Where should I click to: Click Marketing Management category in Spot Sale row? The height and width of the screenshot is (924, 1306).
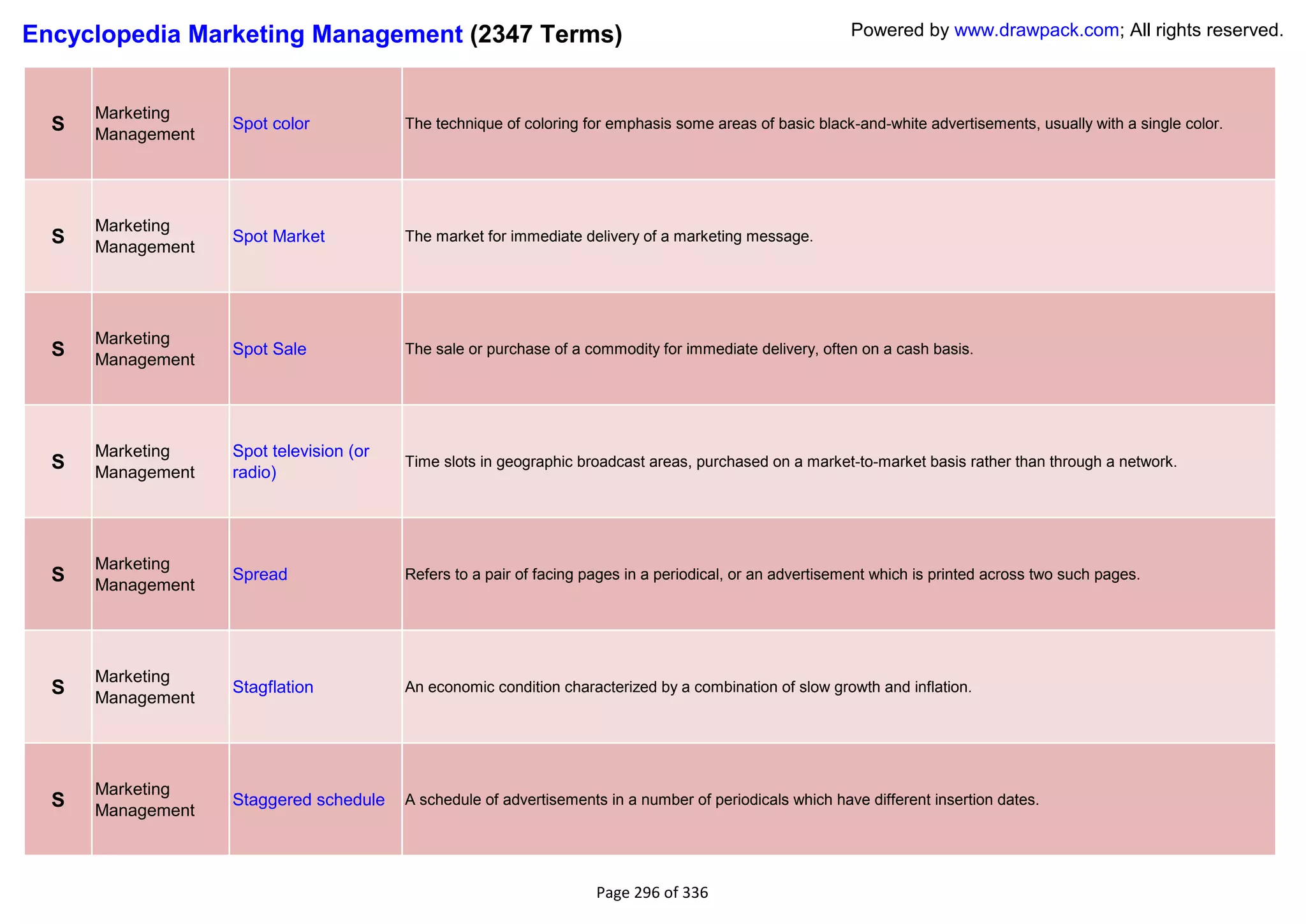pyautogui.click(x=145, y=349)
